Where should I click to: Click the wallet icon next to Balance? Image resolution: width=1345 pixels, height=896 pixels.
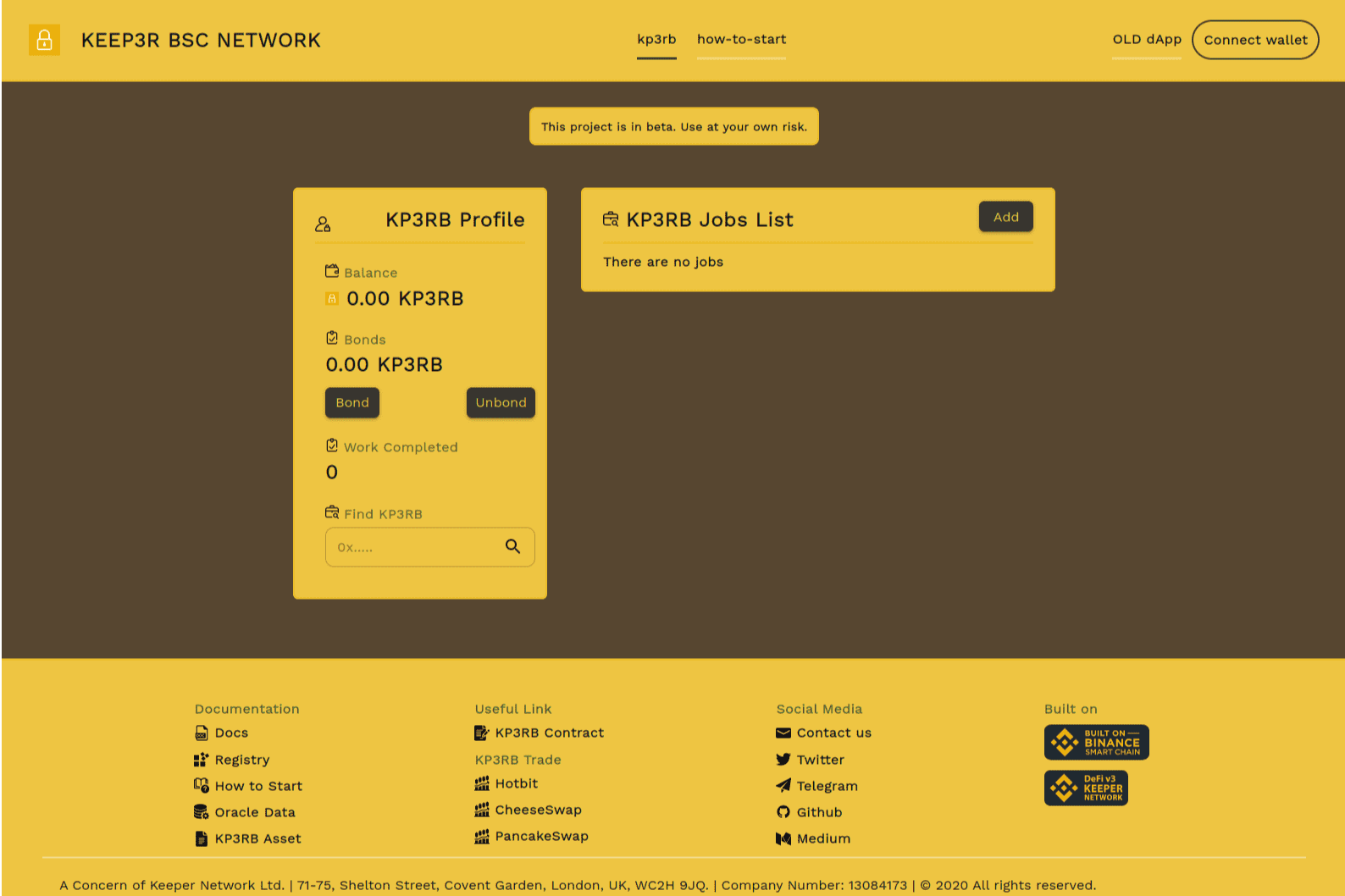coord(332,271)
